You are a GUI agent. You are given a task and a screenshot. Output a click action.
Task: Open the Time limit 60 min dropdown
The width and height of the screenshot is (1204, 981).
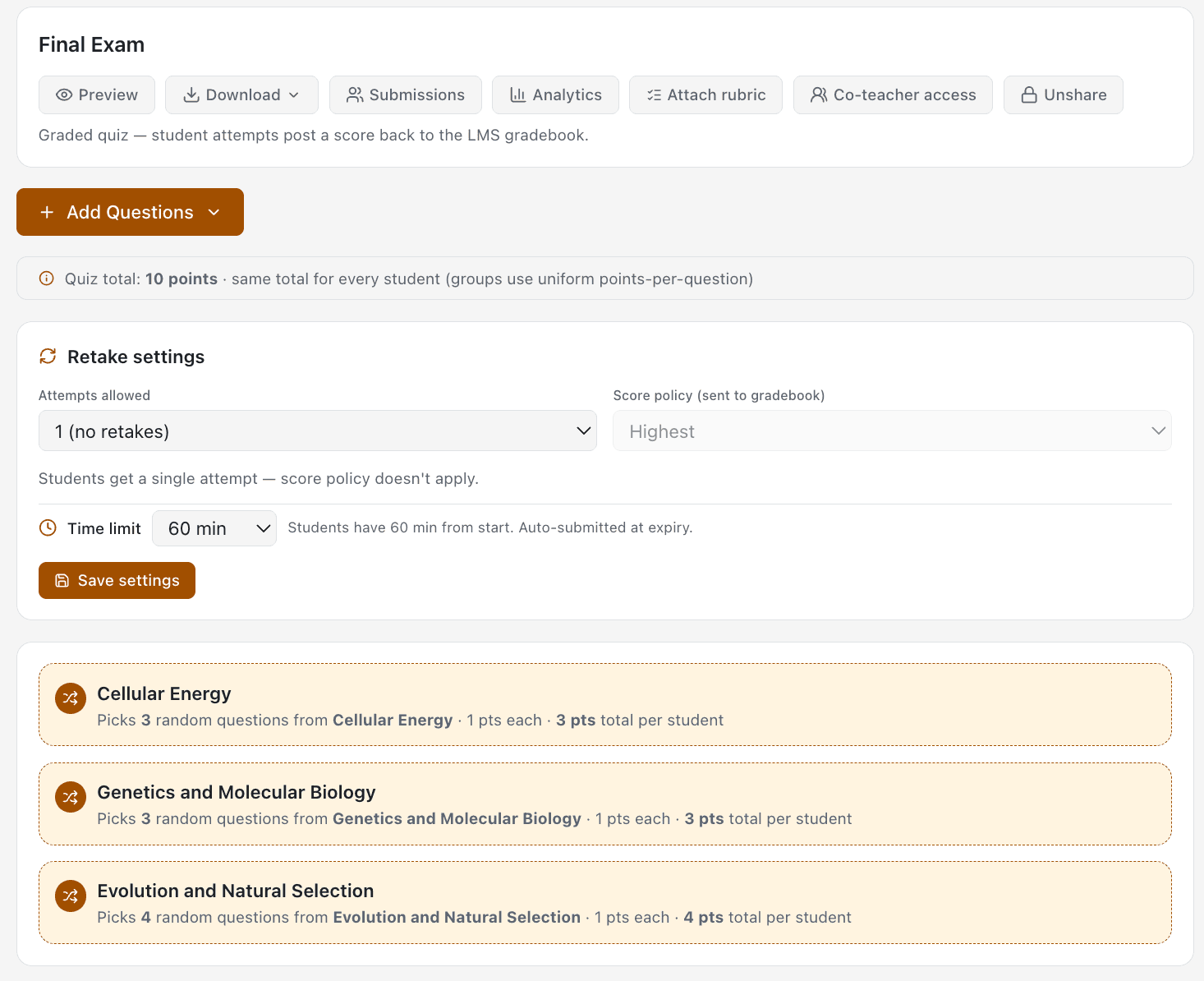[214, 528]
